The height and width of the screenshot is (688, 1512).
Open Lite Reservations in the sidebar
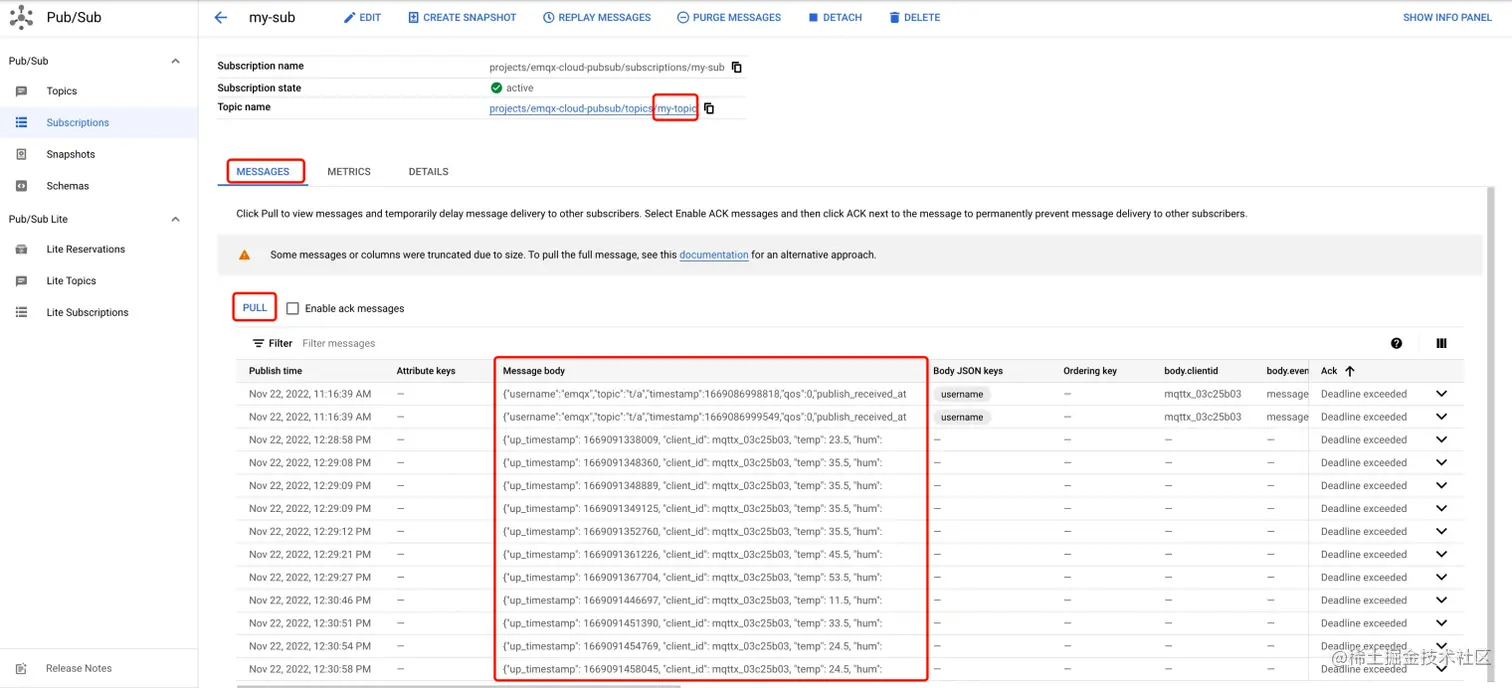(85, 249)
